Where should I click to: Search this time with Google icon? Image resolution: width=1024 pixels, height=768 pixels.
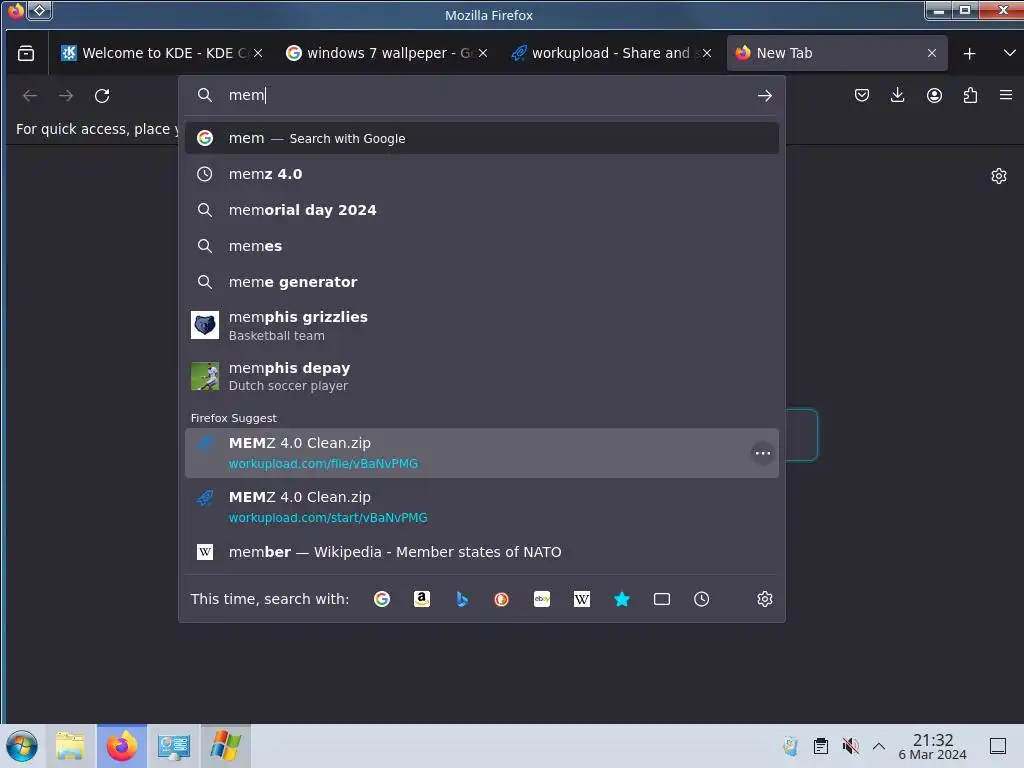[382, 599]
